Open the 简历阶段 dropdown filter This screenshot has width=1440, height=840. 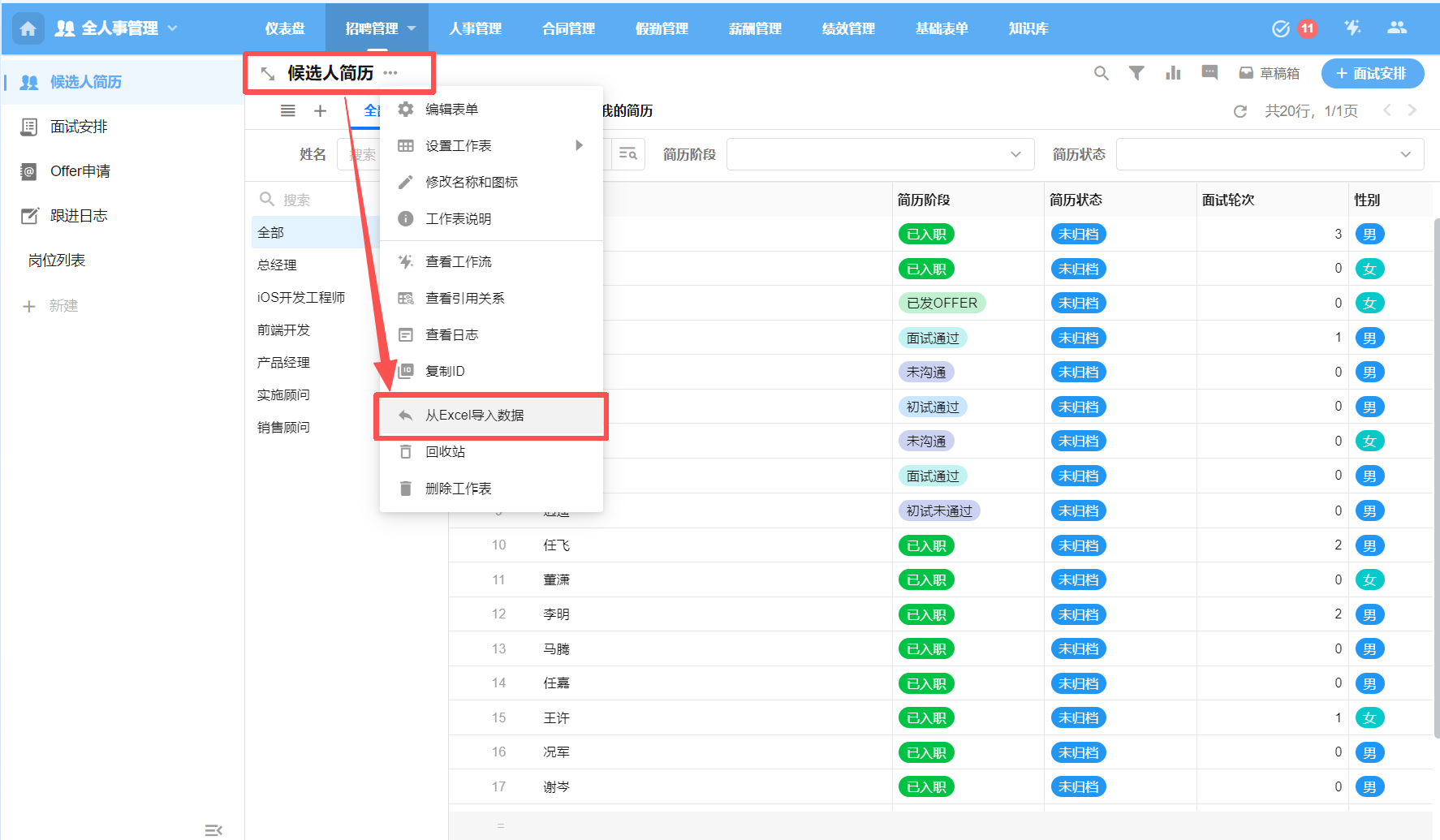(879, 153)
